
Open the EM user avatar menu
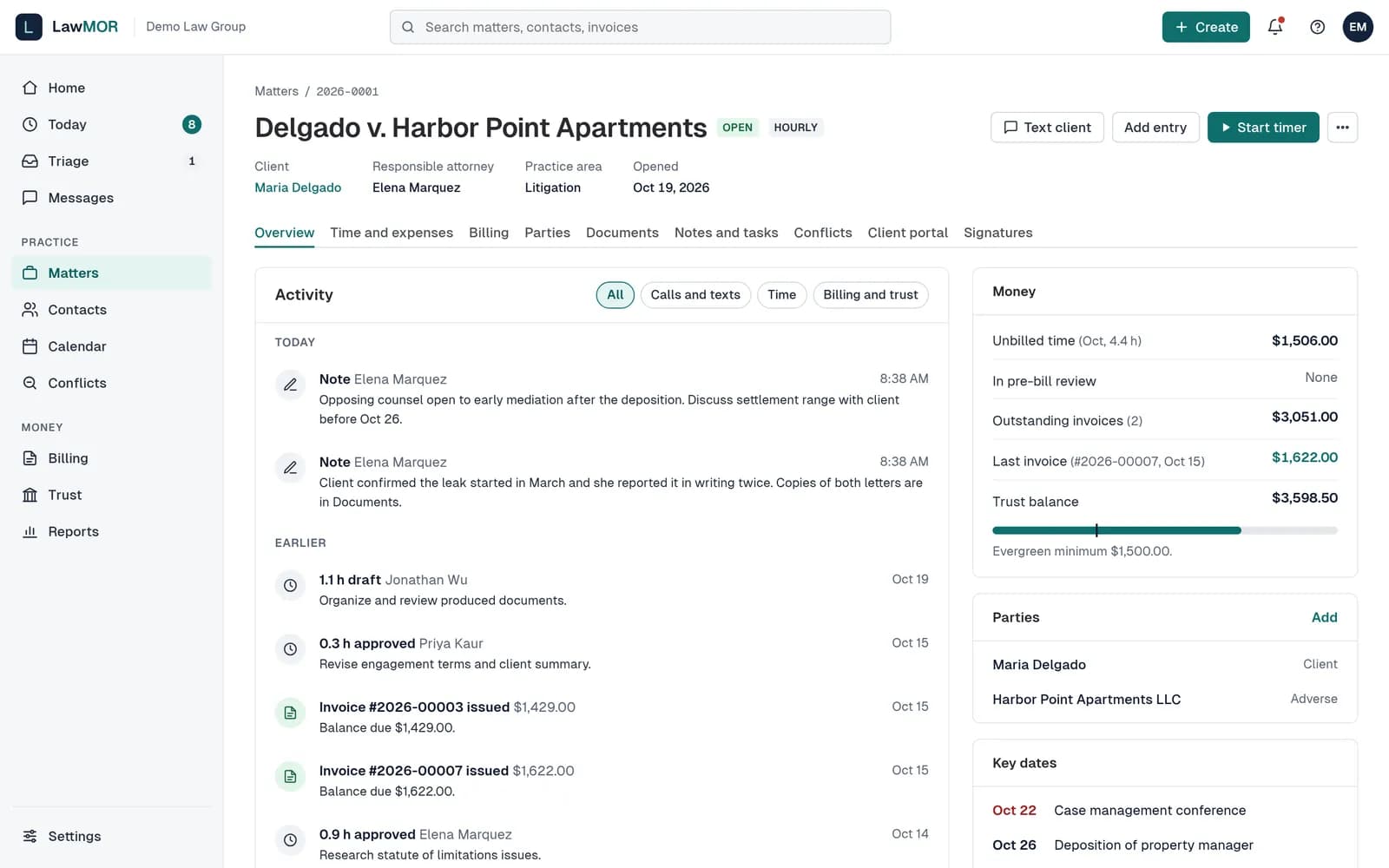pyautogui.click(x=1358, y=27)
